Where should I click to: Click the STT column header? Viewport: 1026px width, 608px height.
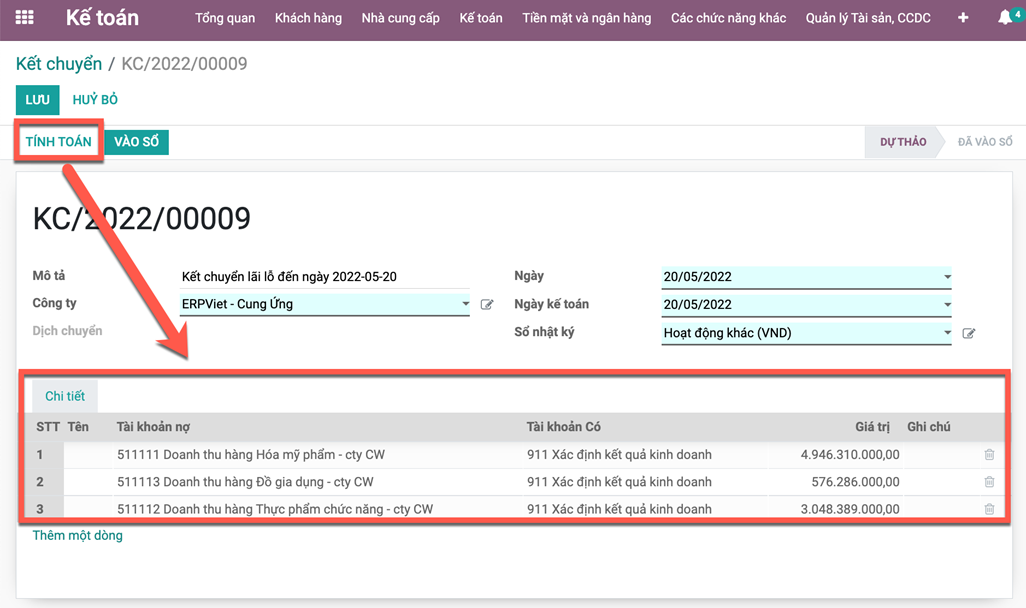click(x=48, y=427)
